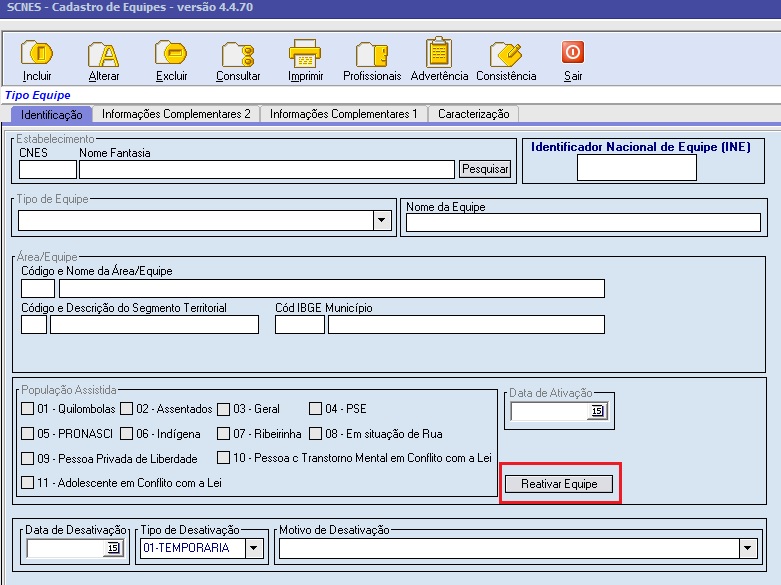Open the Tipo de Desativação dropdown
The height and width of the screenshot is (585, 781).
[x=254, y=548]
